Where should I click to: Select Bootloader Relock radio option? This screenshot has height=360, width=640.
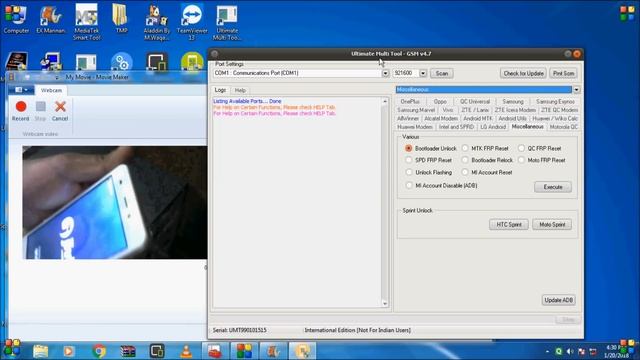pos(487,160)
